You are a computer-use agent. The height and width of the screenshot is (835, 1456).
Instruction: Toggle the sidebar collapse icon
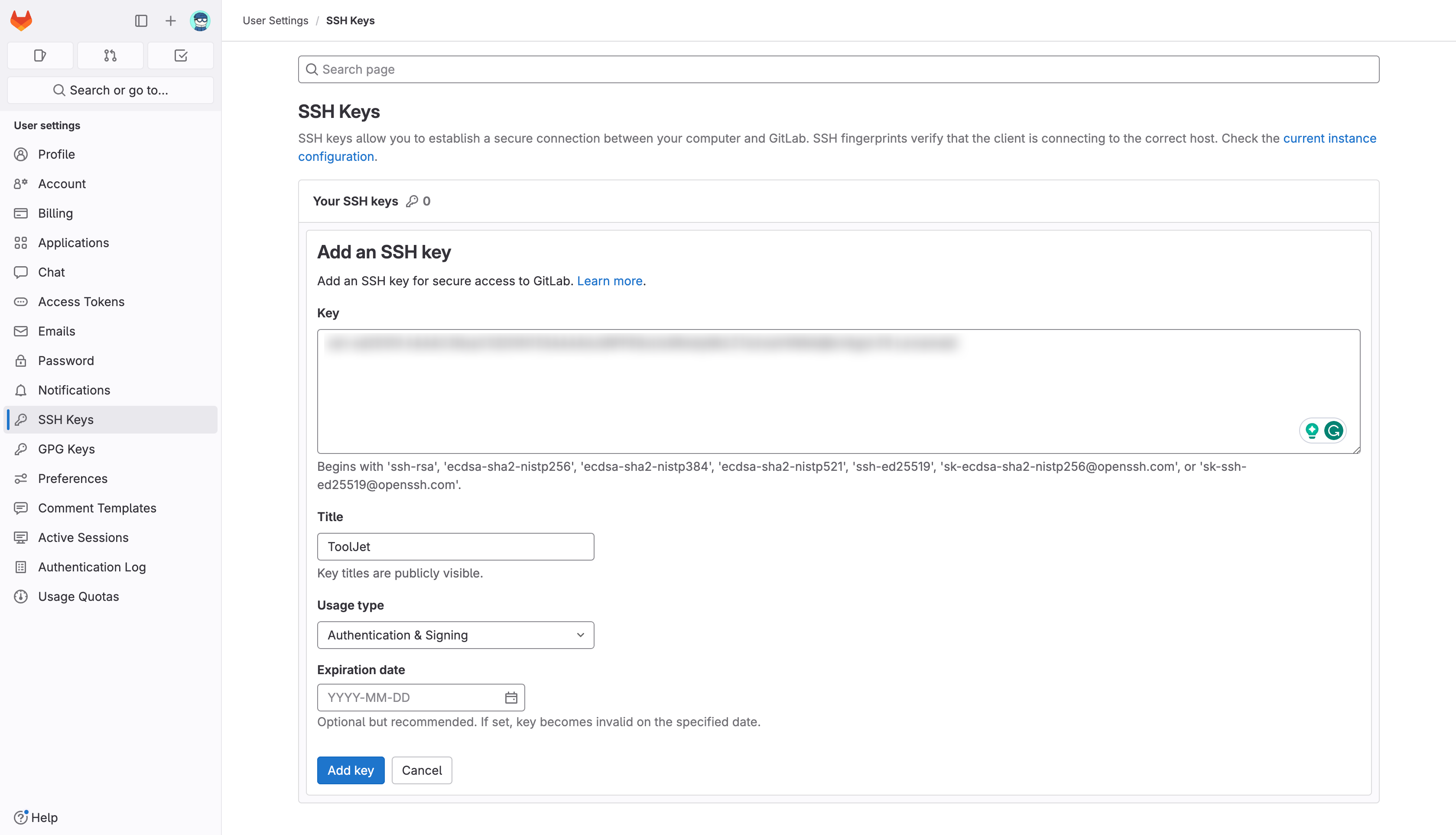[141, 21]
